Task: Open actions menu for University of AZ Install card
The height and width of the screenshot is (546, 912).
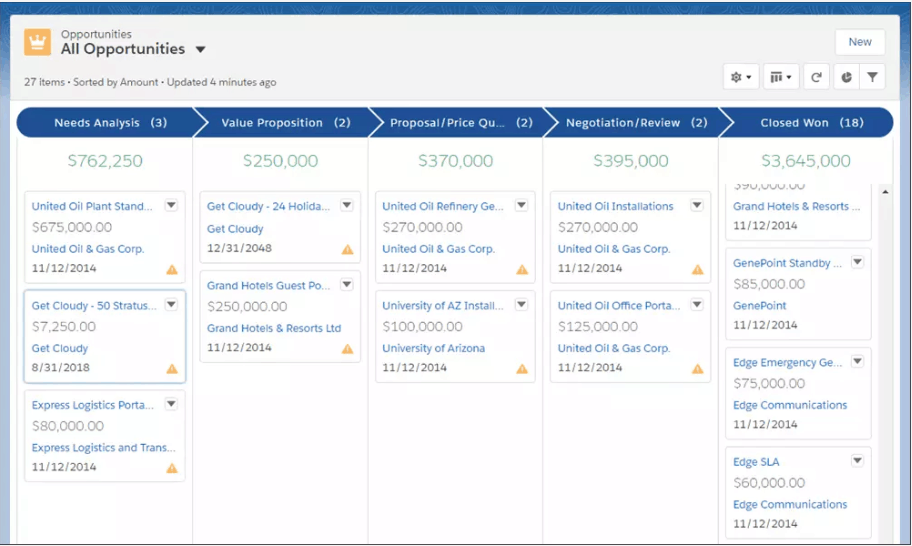Action: point(522,305)
